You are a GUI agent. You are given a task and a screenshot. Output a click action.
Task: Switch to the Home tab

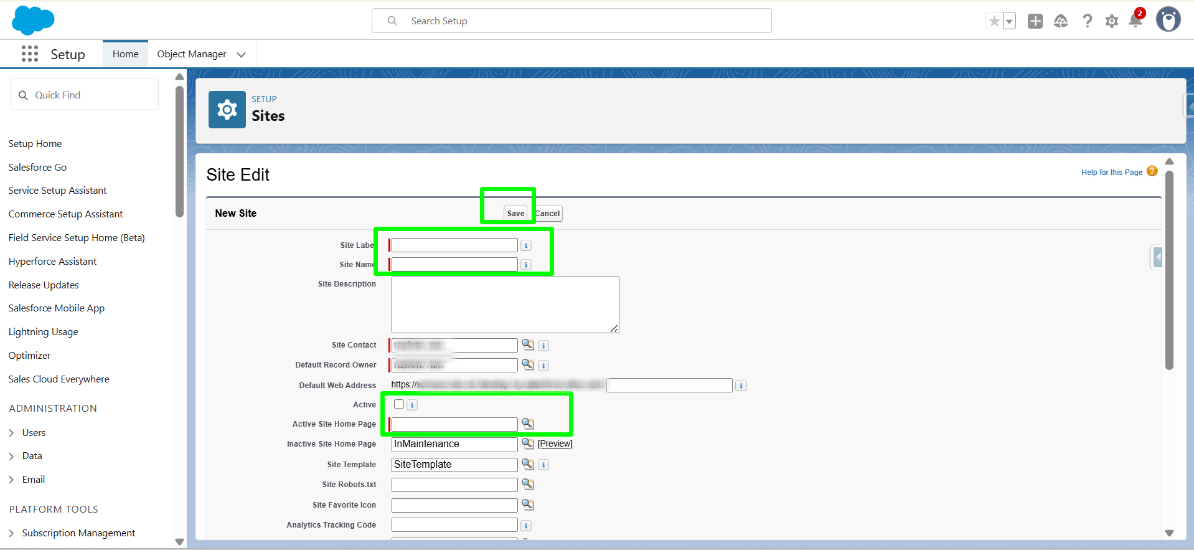[125, 54]
